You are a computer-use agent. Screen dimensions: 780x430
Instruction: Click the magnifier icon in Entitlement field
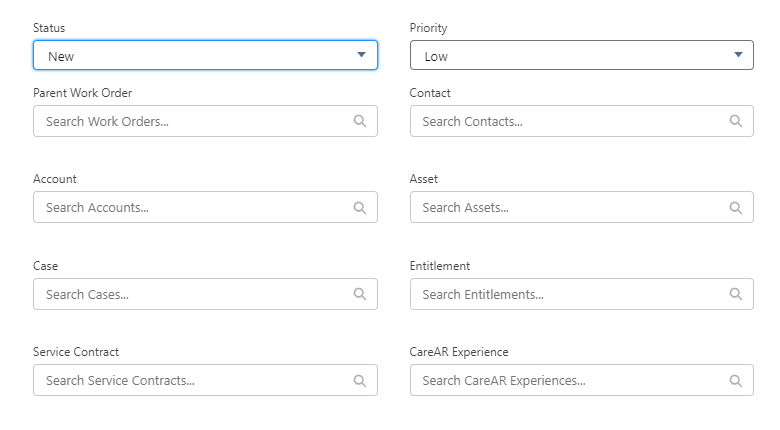(x=736, y=294)
